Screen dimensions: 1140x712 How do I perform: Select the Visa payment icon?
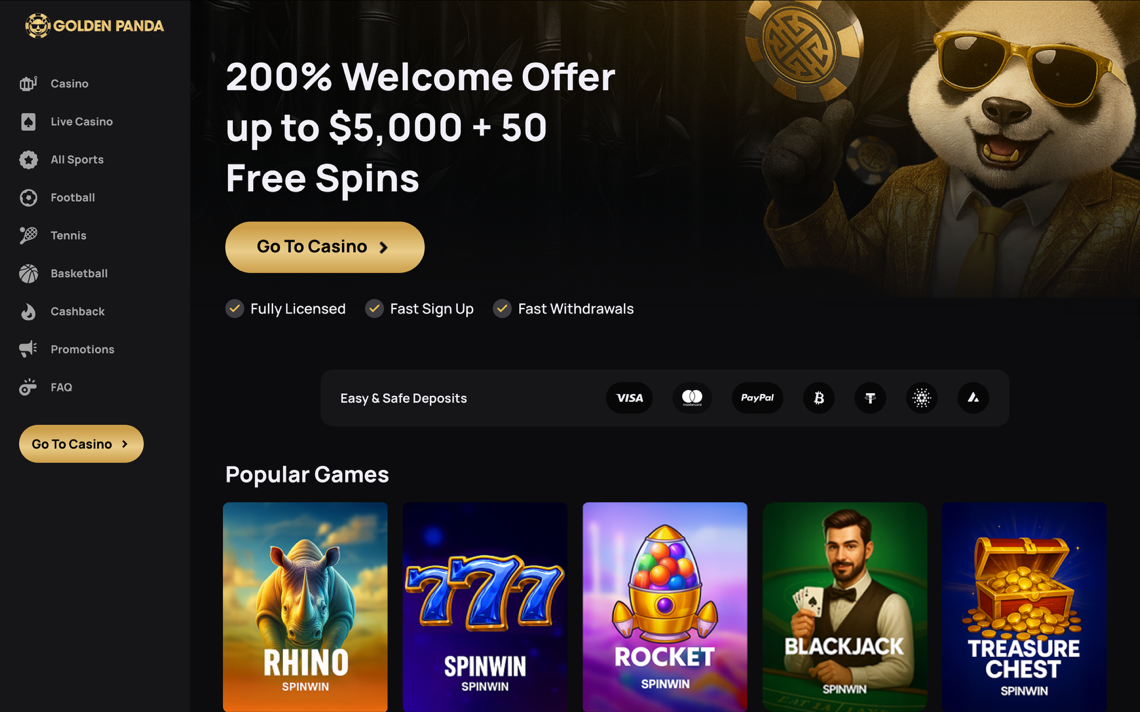pyautogui.click(x=629, y=398)
